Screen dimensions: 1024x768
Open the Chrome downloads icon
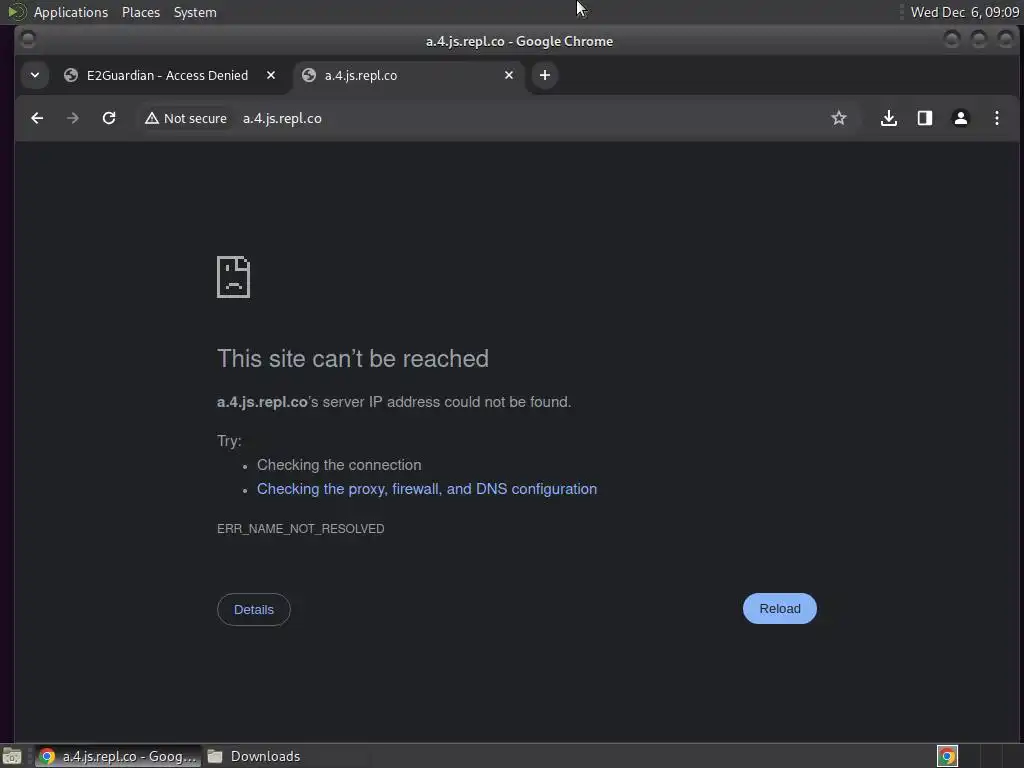pos(888,118)
